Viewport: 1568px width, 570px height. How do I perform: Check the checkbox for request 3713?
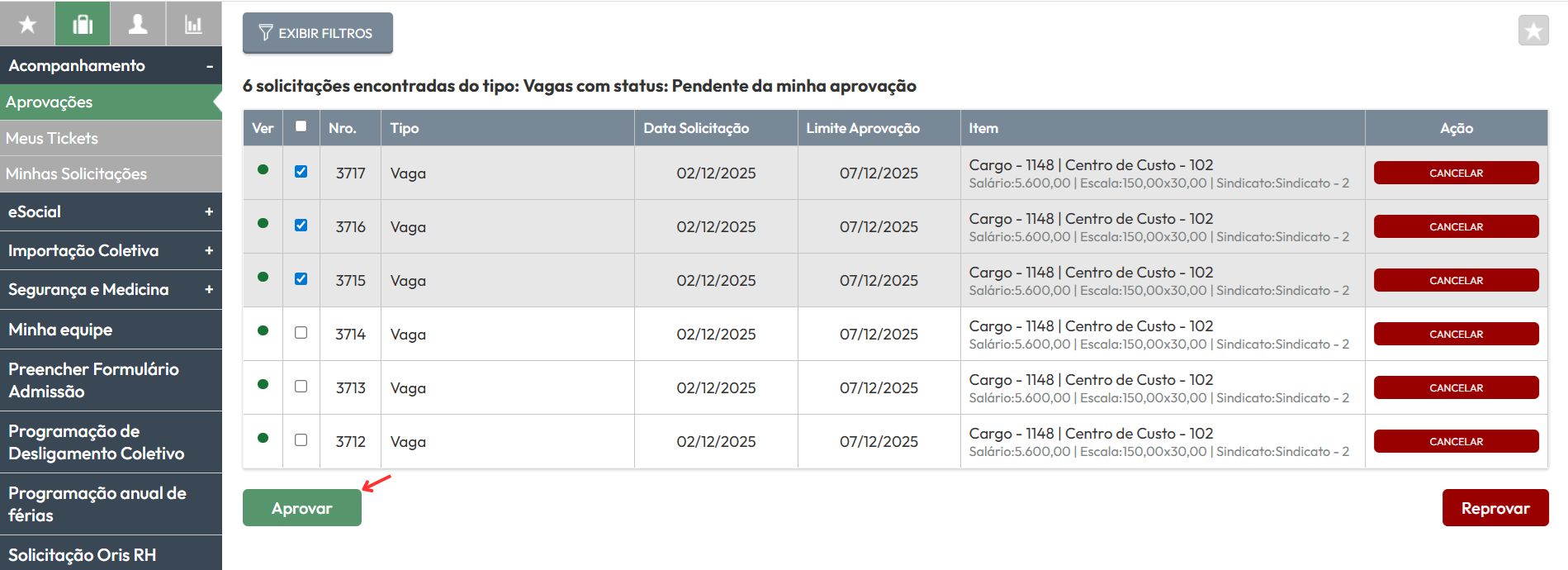coord(301,386)
